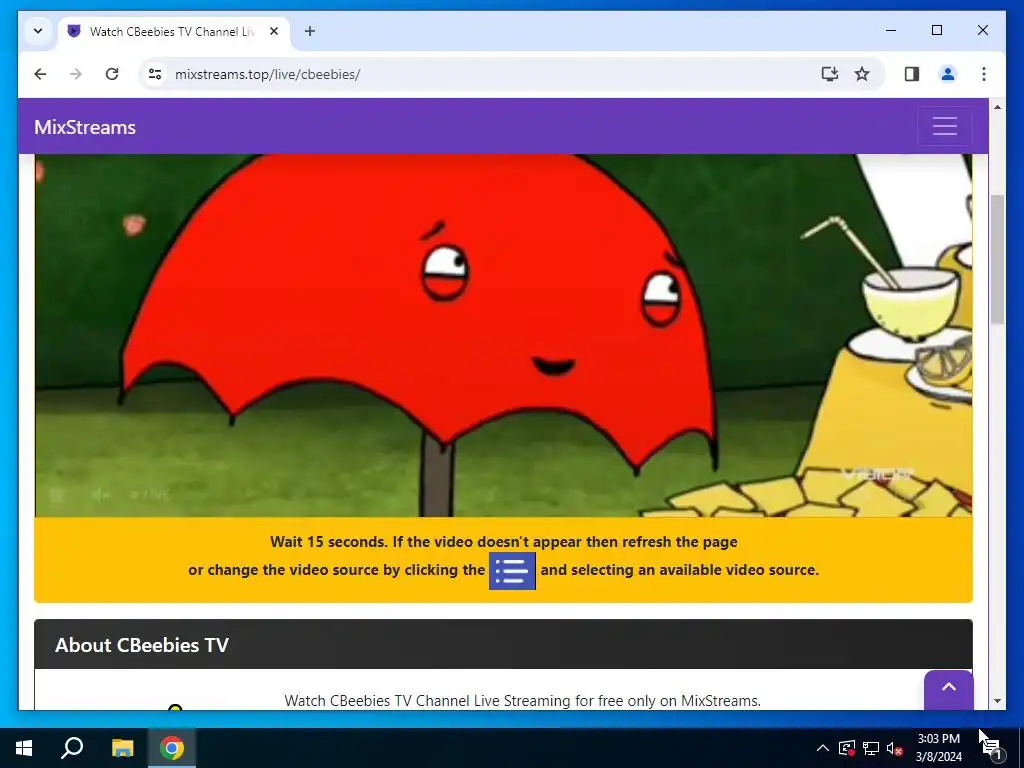The width and height of the screenshot is (1024, 768).
Task: Open the Chrome profile menu
Action: tap(948, 74)
